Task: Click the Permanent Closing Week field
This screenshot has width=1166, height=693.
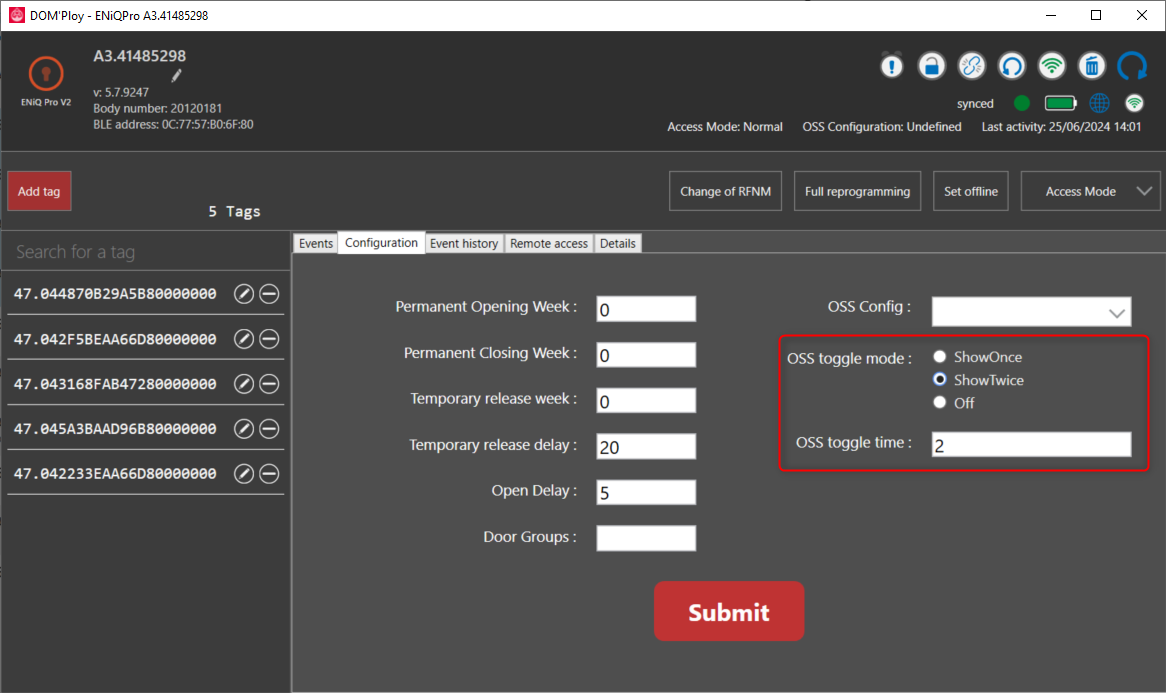Action: (646, 355)
